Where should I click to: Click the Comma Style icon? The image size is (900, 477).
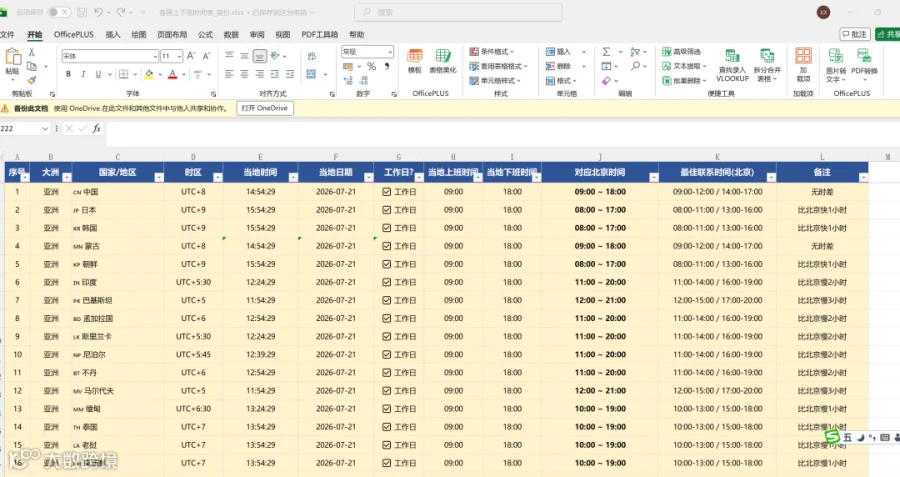pos(387,67)
